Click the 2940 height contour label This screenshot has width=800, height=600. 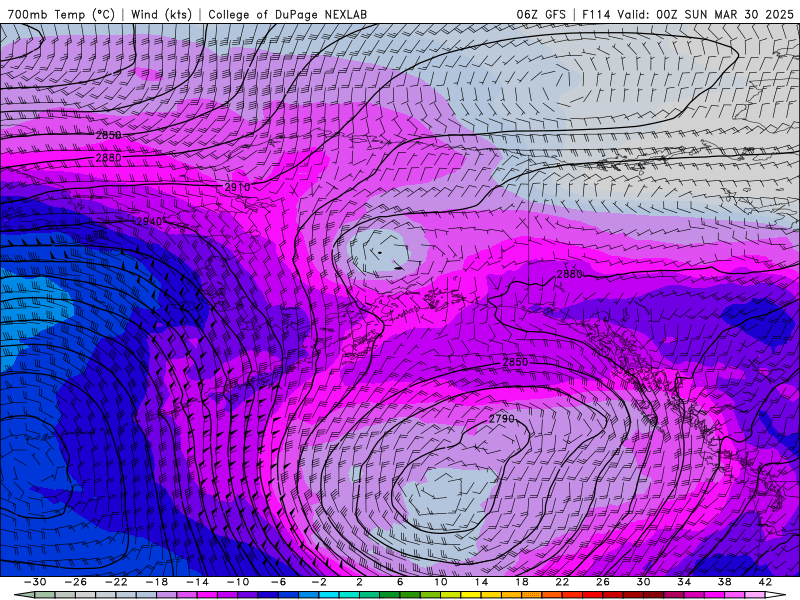149,221
